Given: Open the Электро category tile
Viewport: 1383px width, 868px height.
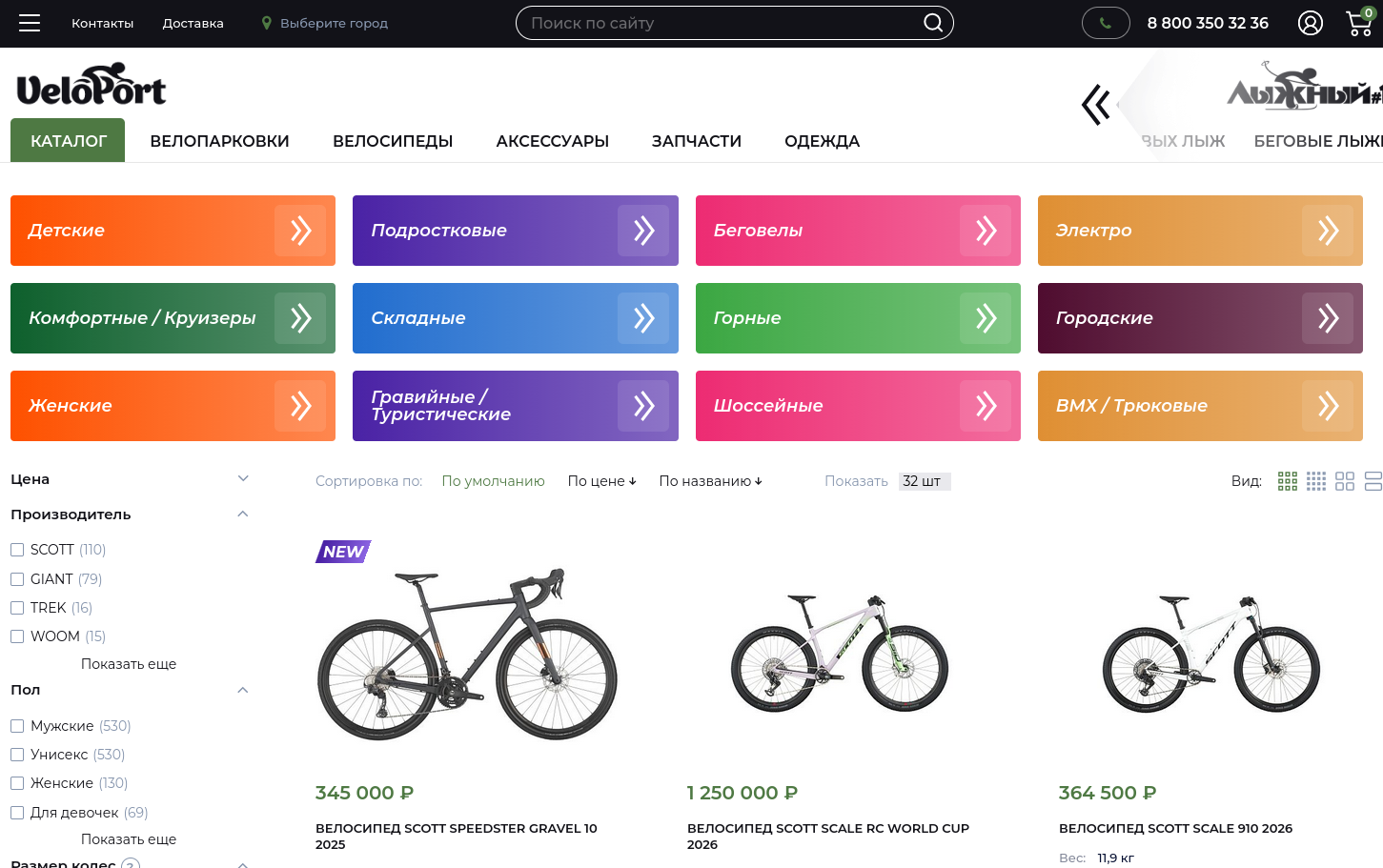Looking at the screenshot, I should click(x=1200, y=231).
